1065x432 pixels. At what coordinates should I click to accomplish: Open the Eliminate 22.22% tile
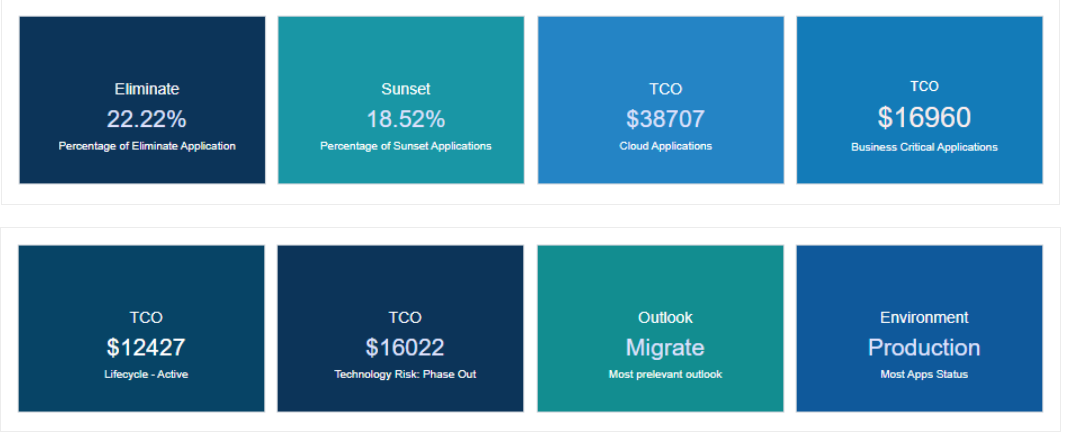142,100
